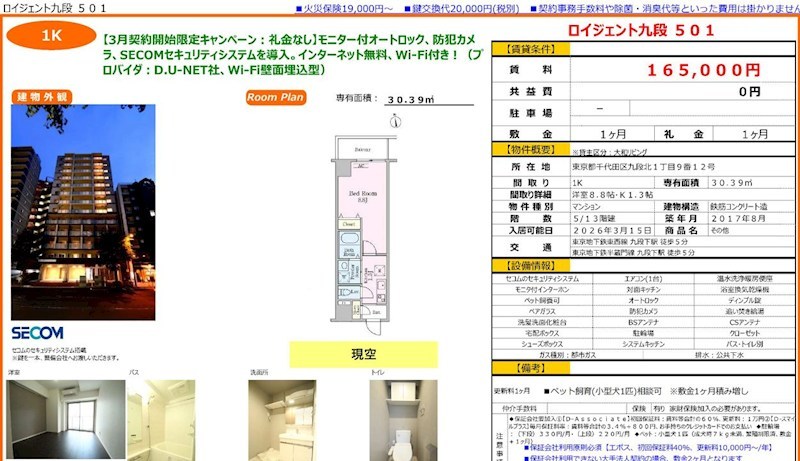Click the north compass symbol above floor plan

pos(396,119)
